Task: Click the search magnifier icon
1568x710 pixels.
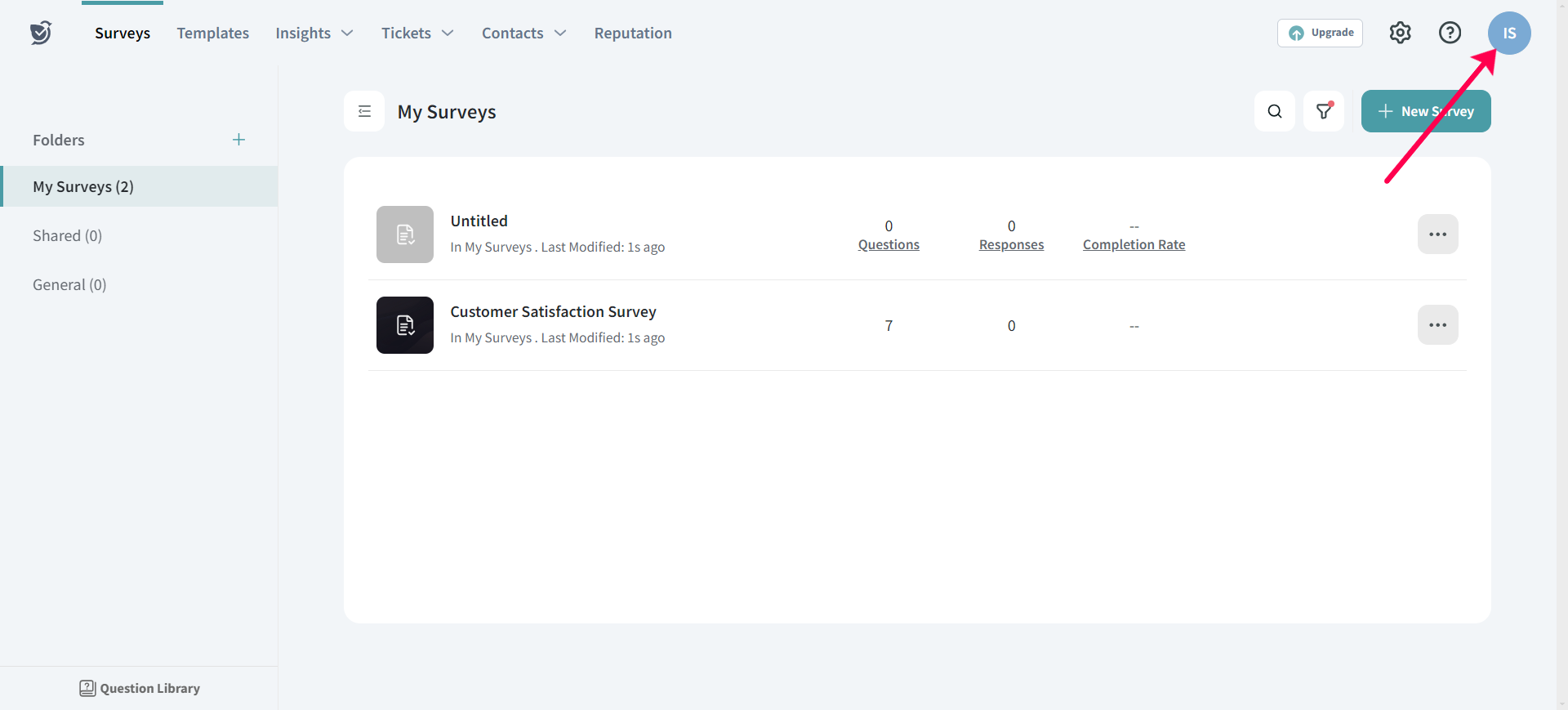Action: (1274, 111)
